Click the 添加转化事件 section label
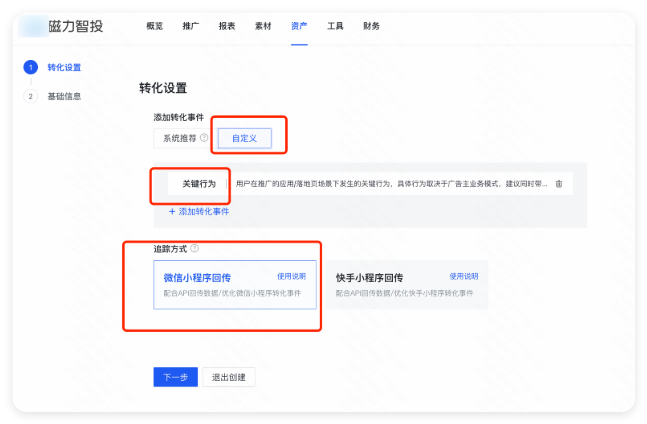647x424 pixels. [179, 117]
